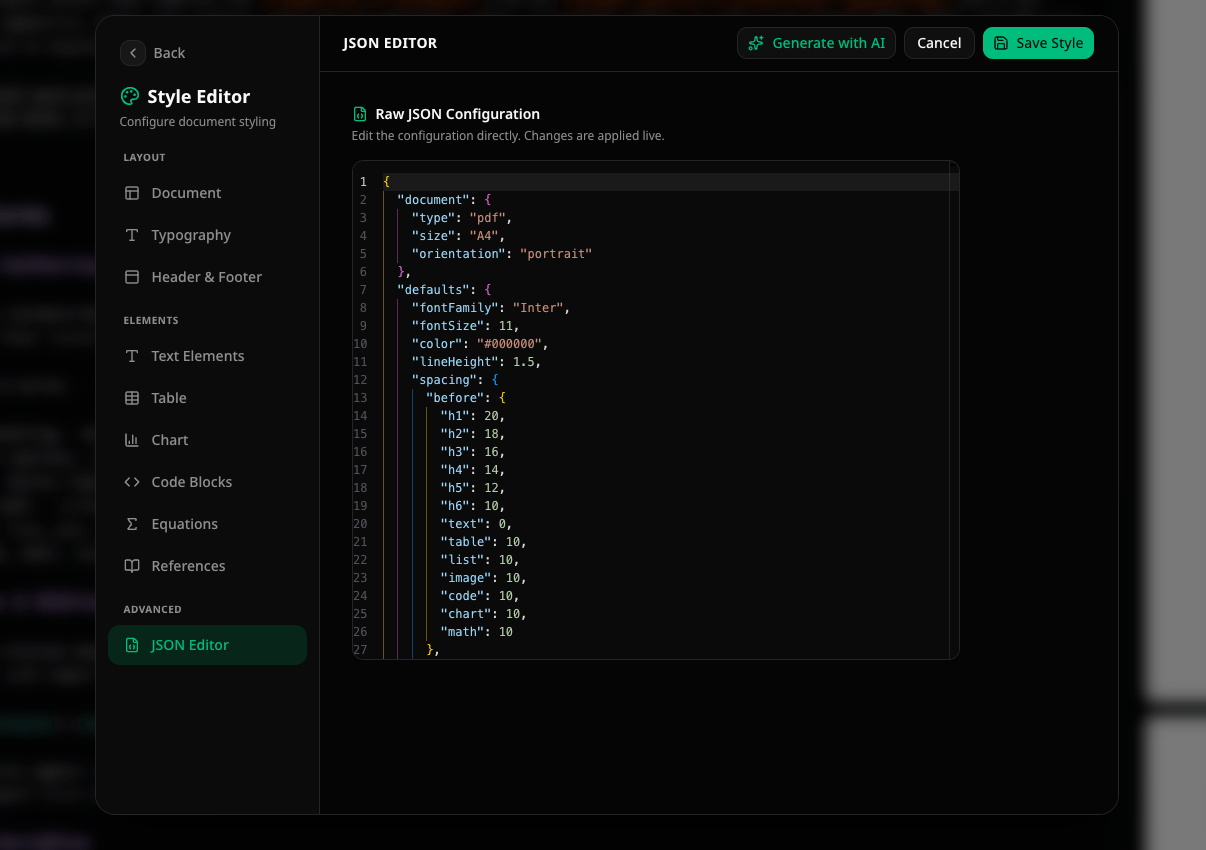Image resolution: width=1206 pixels, height=850 pixels.
Task: Click the "code" key on line 24
Action: tap(462, 596)
